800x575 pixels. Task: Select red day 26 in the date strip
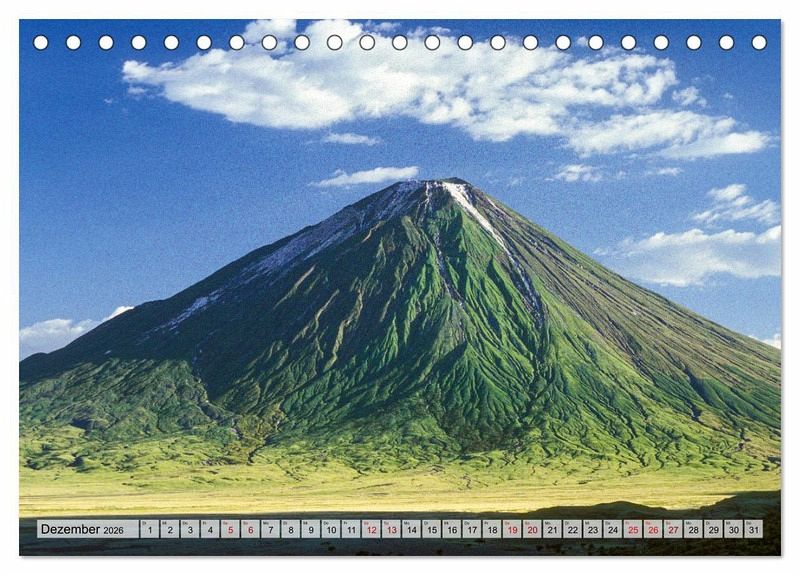point(653,530)
